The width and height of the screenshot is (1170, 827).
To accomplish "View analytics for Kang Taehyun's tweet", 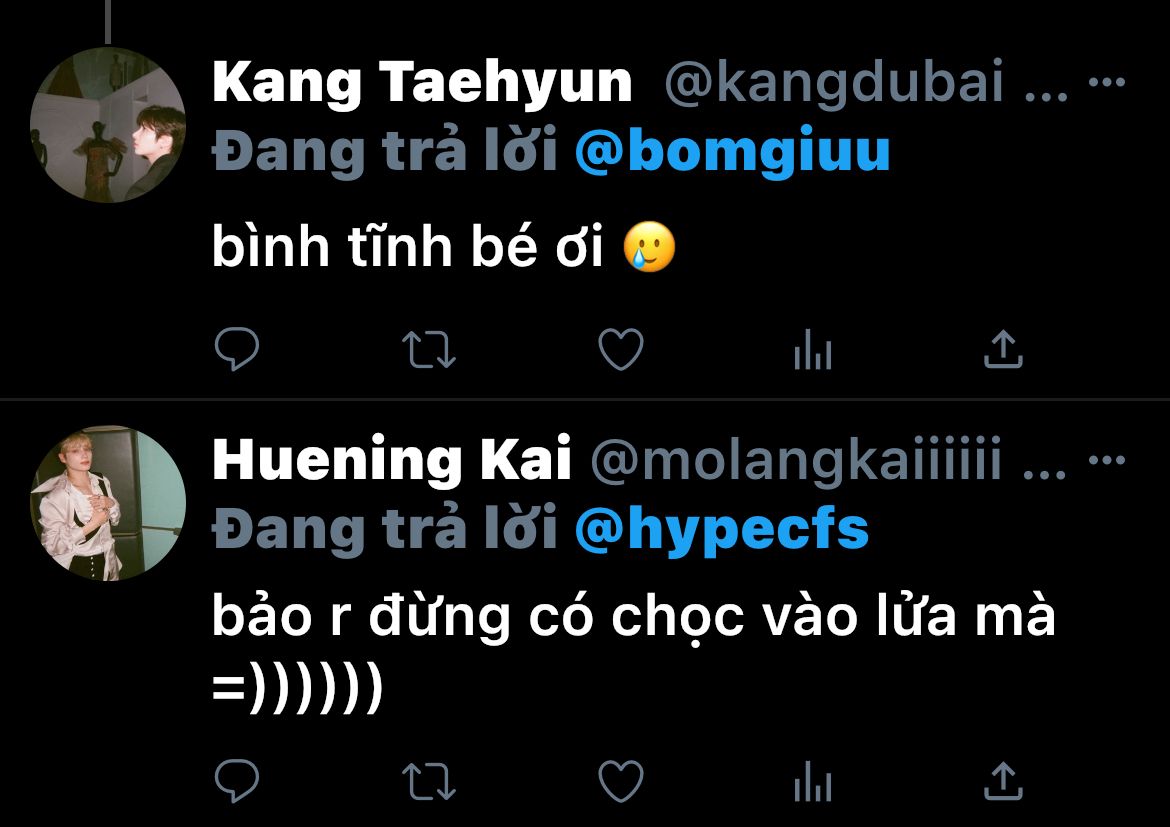I will pyautogui.click(x=812, y=350).
